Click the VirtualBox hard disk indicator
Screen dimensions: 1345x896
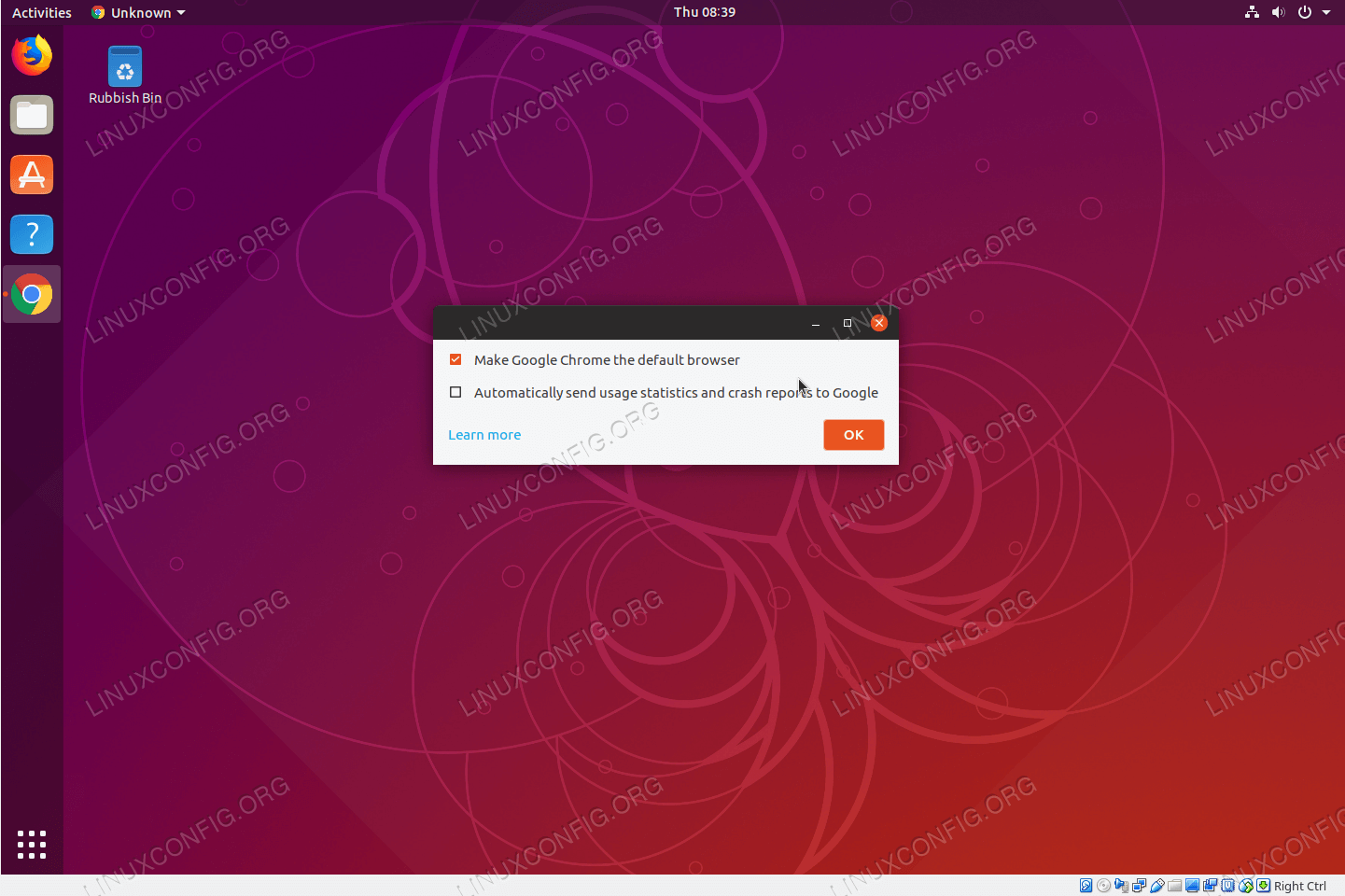click(1086, 886)
